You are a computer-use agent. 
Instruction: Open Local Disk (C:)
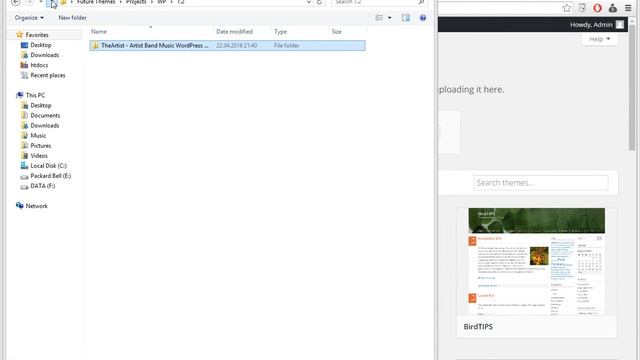coord(49,166)
